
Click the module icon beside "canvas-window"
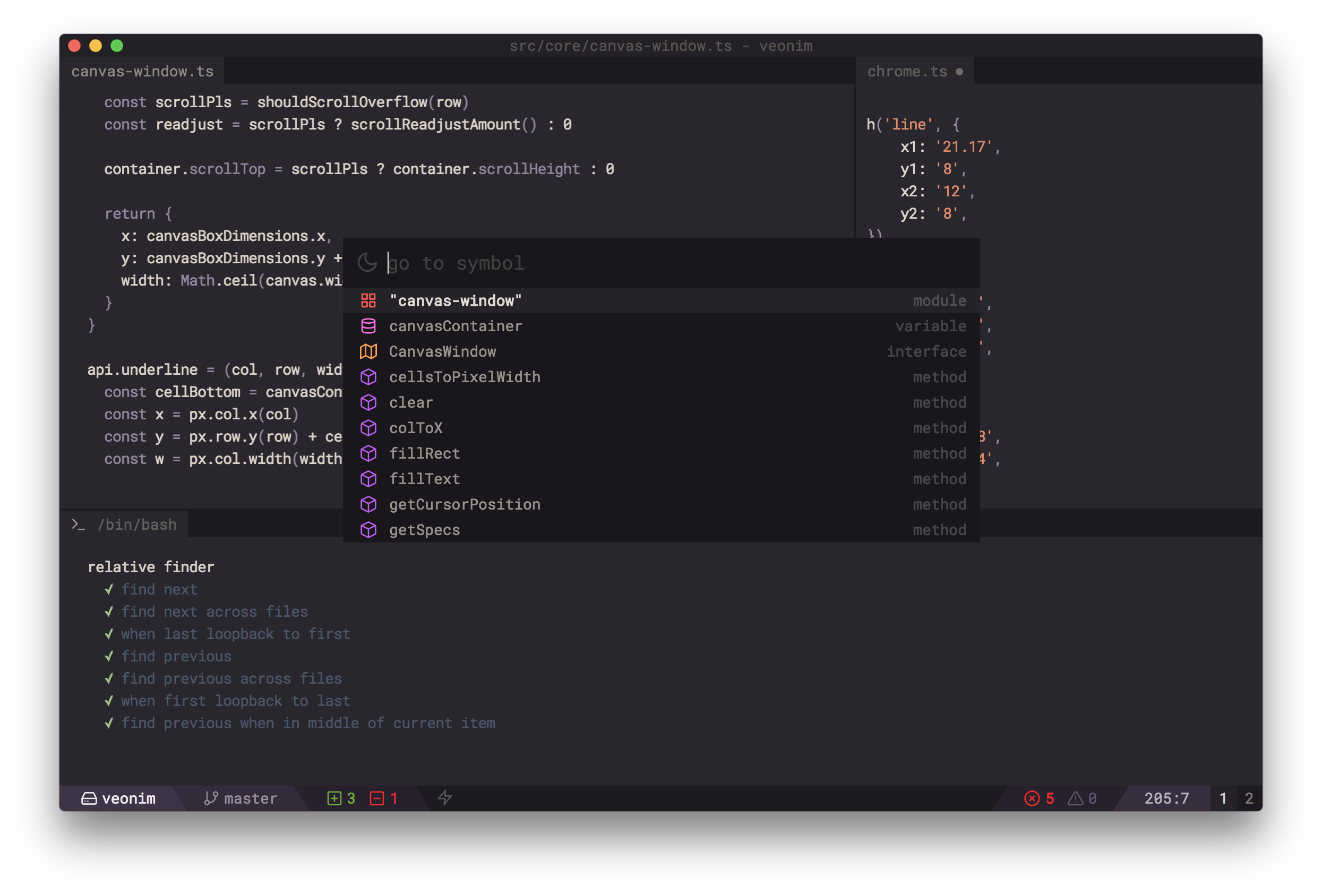point(368,300)
